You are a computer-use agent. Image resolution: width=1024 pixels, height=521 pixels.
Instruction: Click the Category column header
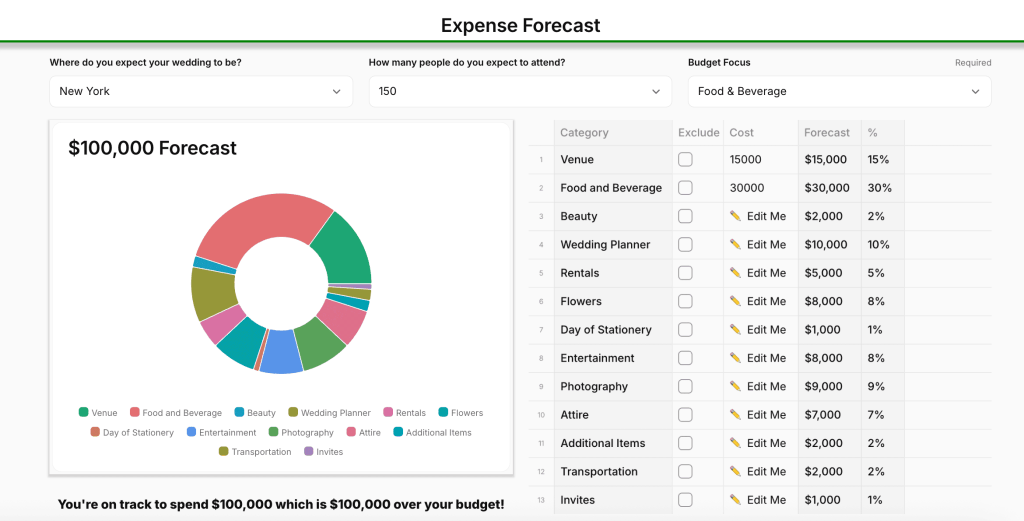point(584,132)
